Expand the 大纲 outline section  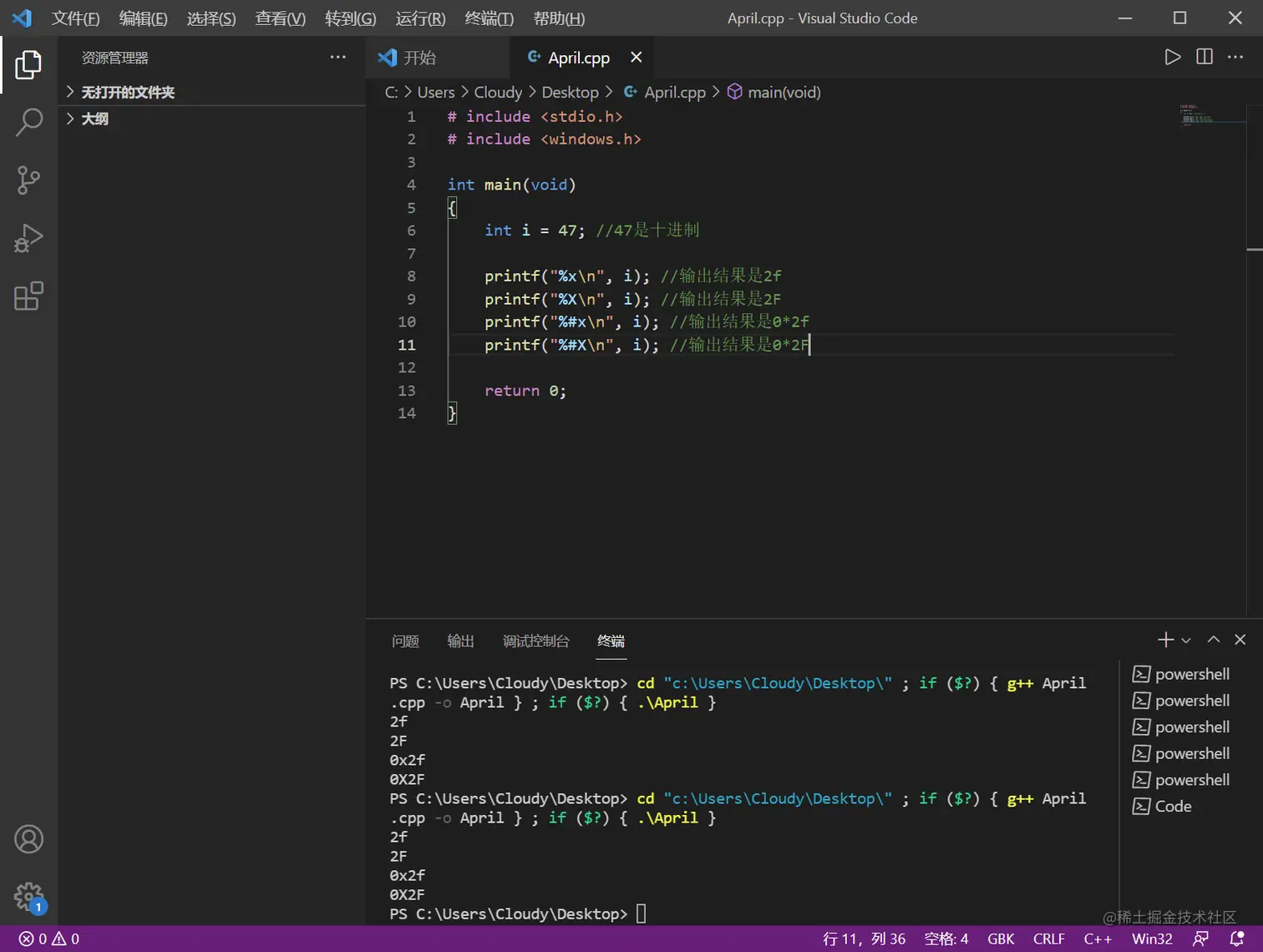point(94,119)
